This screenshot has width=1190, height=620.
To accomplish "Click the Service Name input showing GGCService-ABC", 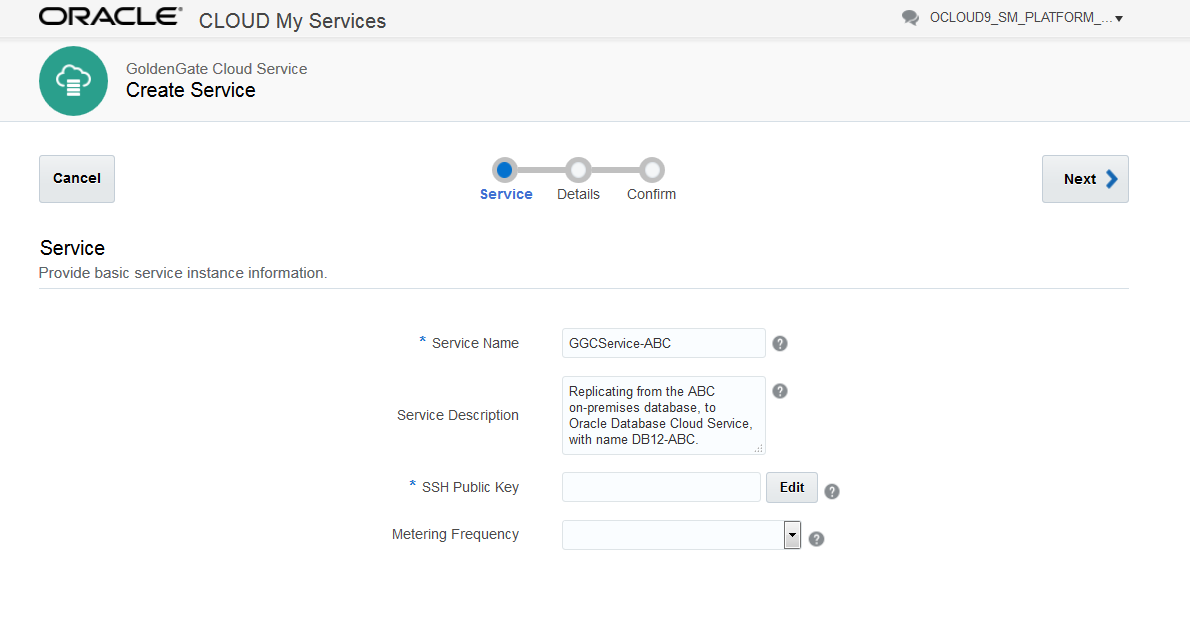I will [662, 342].
